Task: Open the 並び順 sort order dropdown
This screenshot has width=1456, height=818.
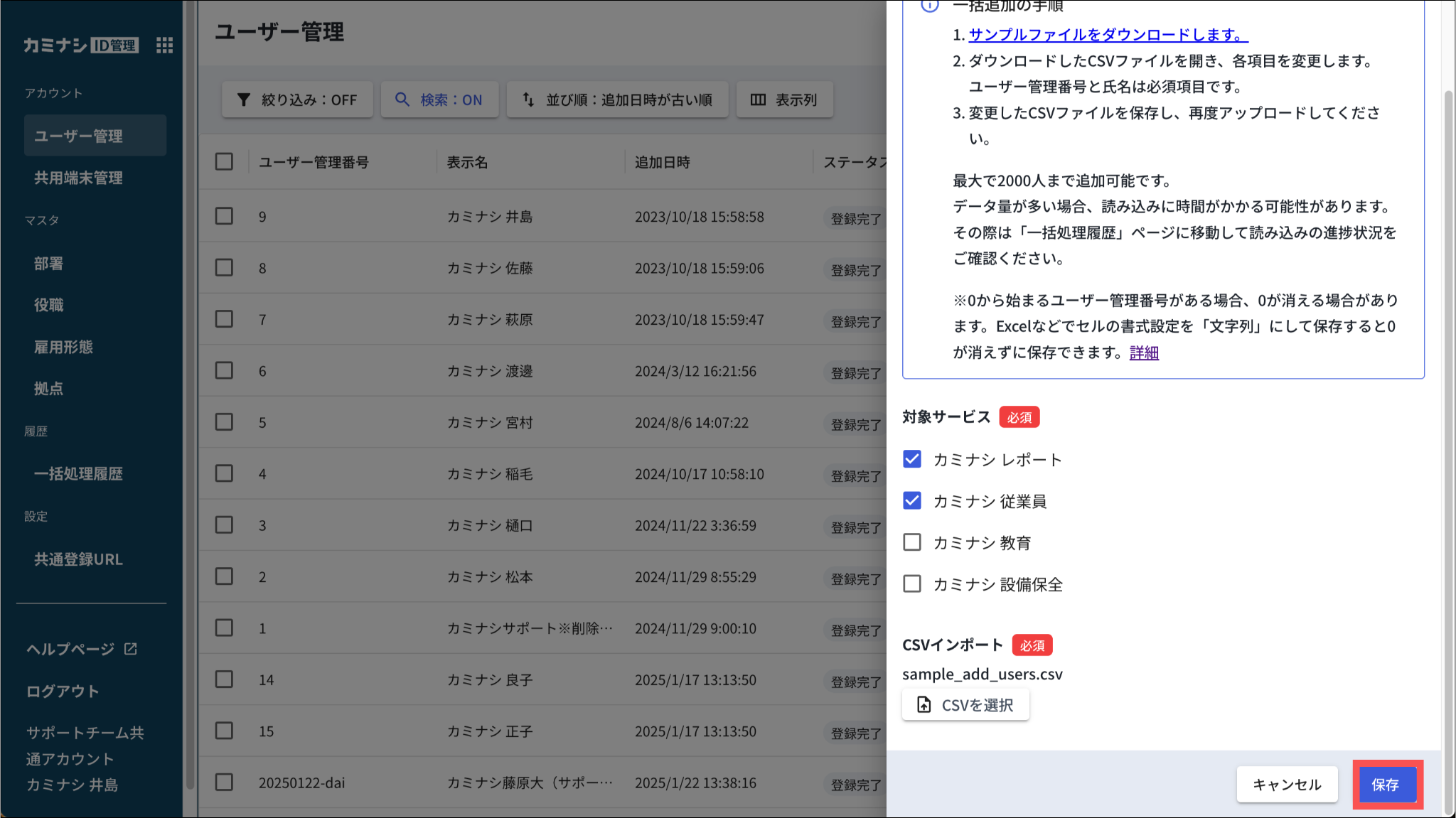Action: pyautogui.click(x=618, y=99)
